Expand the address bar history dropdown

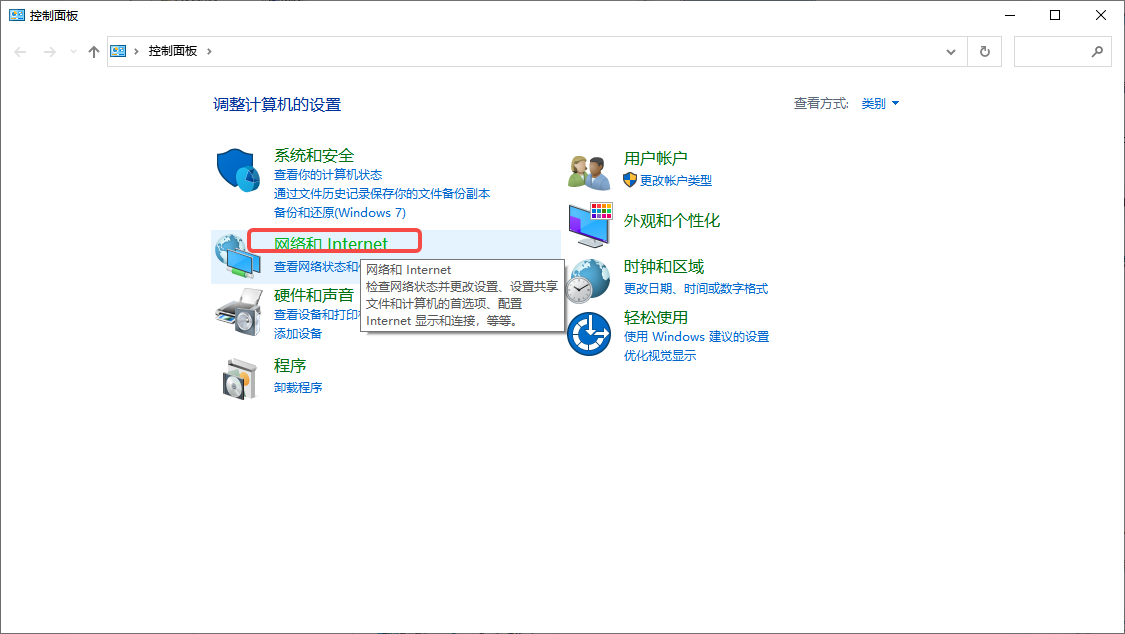(951, 52)
